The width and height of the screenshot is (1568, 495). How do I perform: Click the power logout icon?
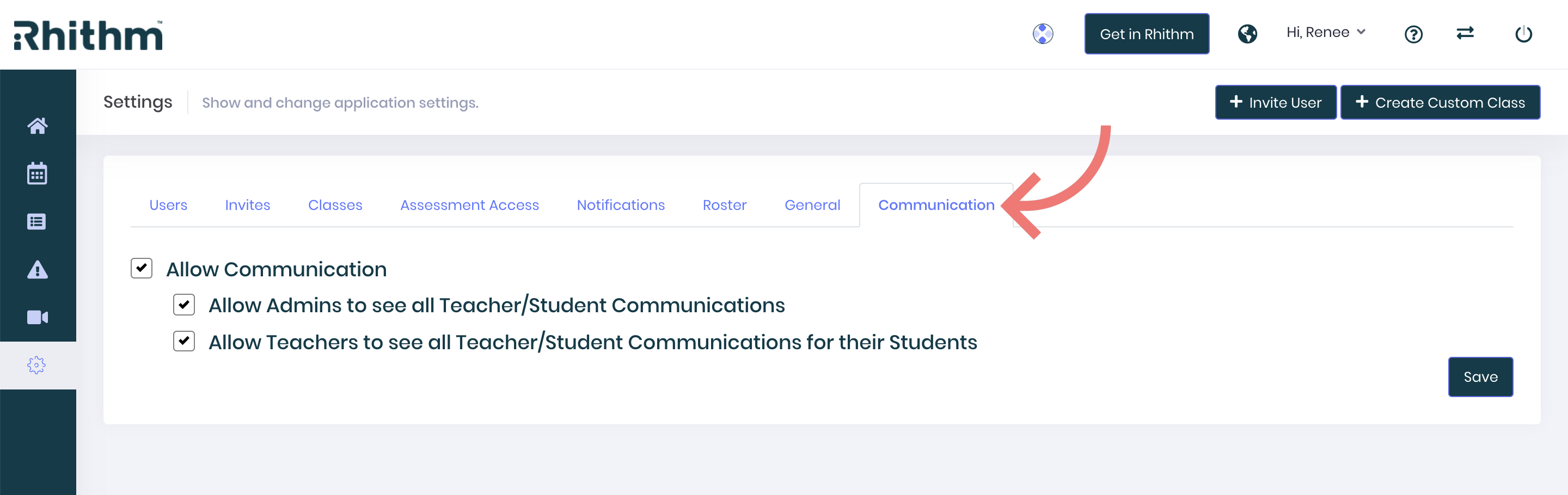coord(1523,33)
